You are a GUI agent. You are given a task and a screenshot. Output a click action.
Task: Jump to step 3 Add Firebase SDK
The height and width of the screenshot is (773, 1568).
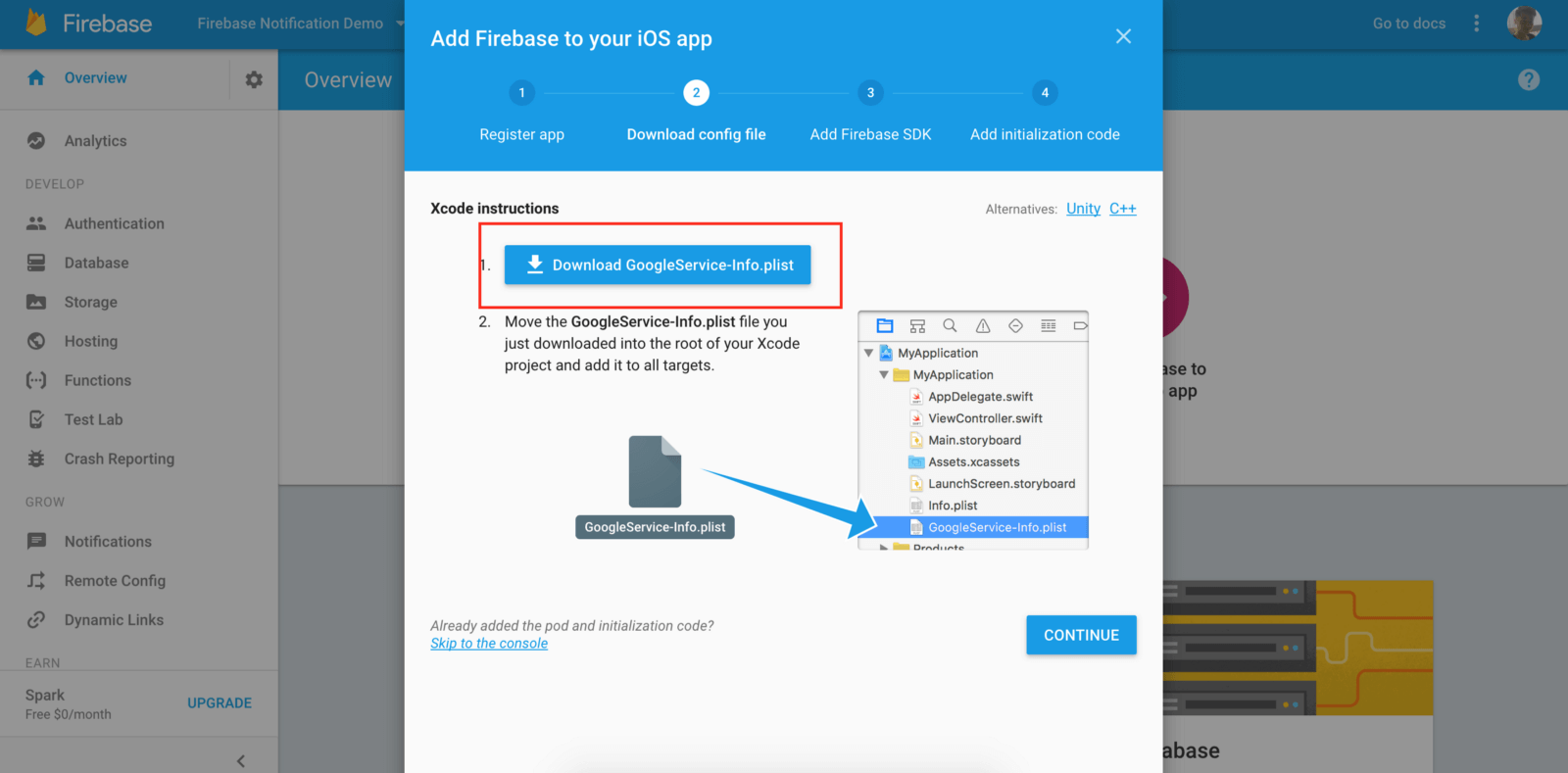[870, 113]
